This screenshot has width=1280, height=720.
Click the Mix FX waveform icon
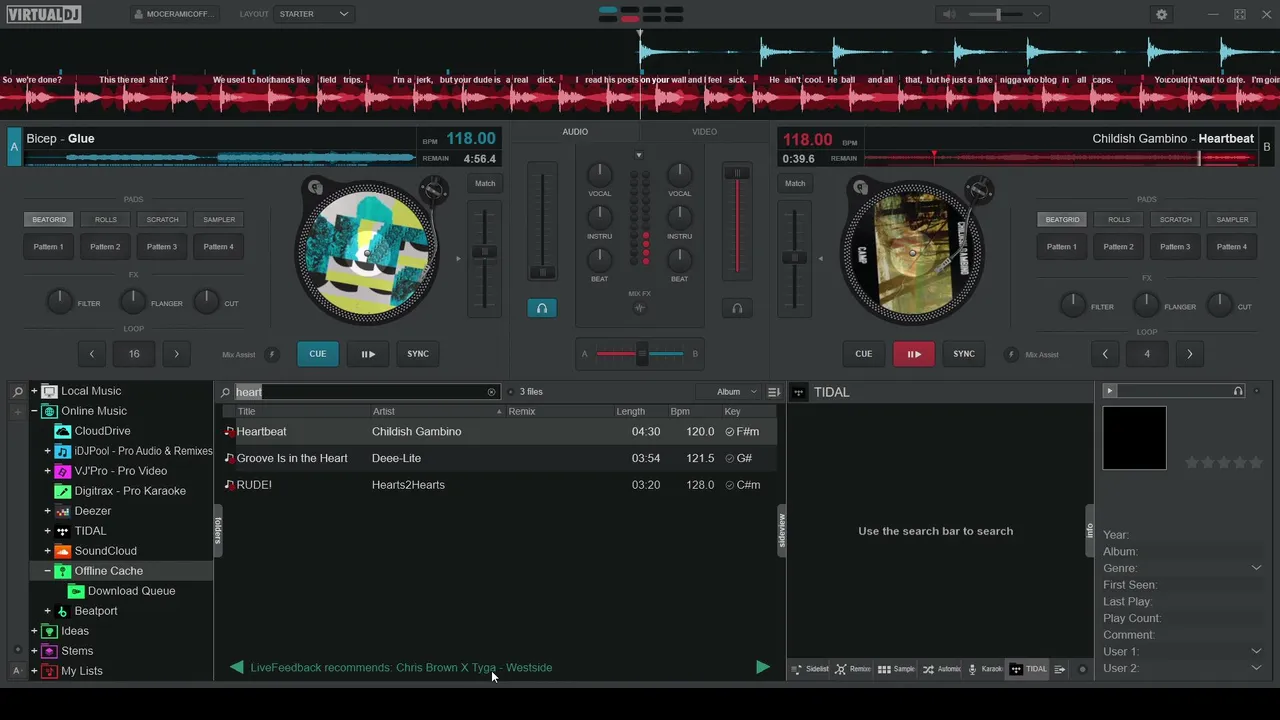(640, 308)
